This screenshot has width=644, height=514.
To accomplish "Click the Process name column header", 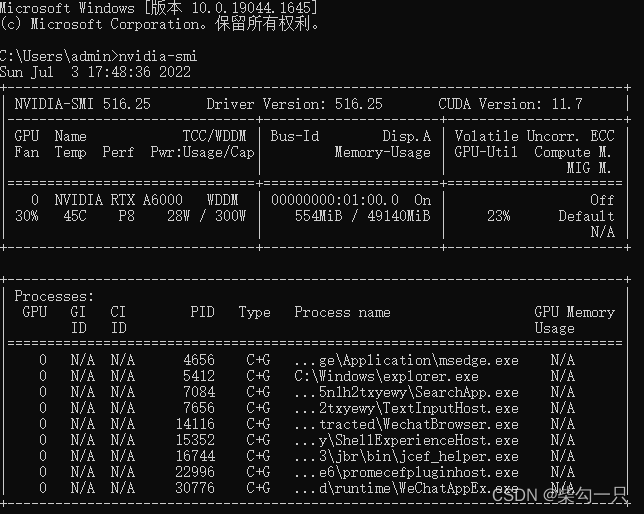I will click(x=343, y=312).
